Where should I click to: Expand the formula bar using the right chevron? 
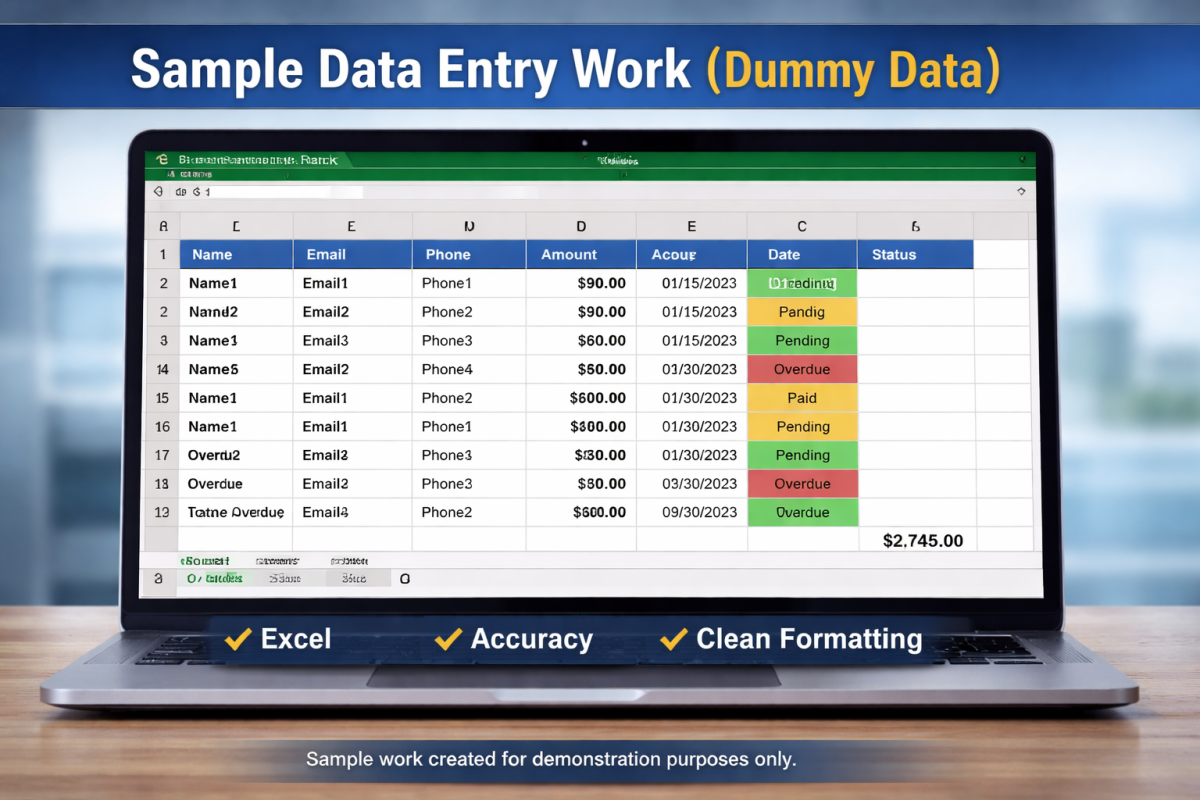tap(1021, 191)
